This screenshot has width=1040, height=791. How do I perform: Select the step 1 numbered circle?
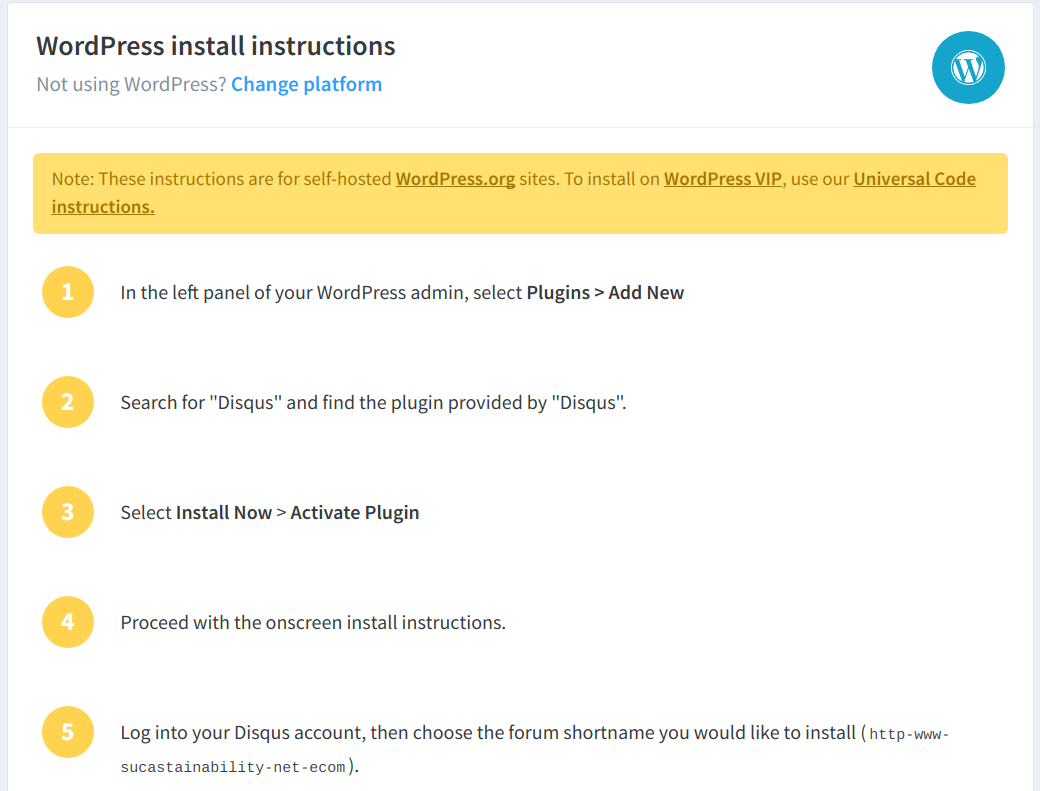click(67, 292)
